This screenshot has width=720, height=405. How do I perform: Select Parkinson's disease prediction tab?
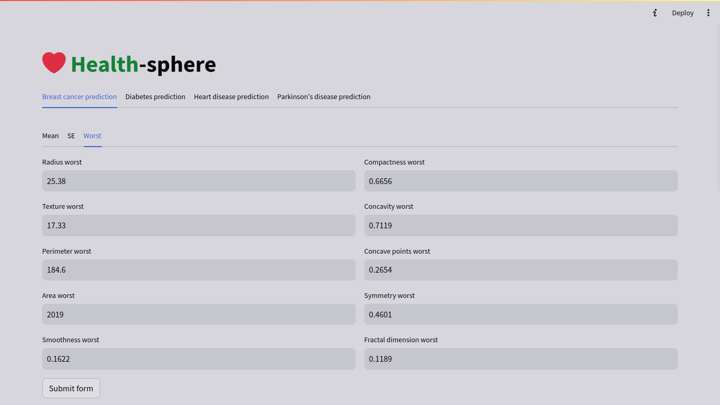pos(323,97)
